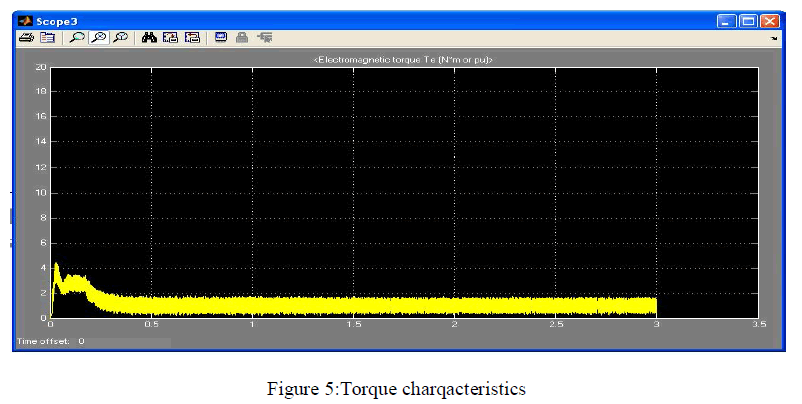Select the Zoom Y-axis tool
Viewport: 802px width, 404px height.
(120, 38)
